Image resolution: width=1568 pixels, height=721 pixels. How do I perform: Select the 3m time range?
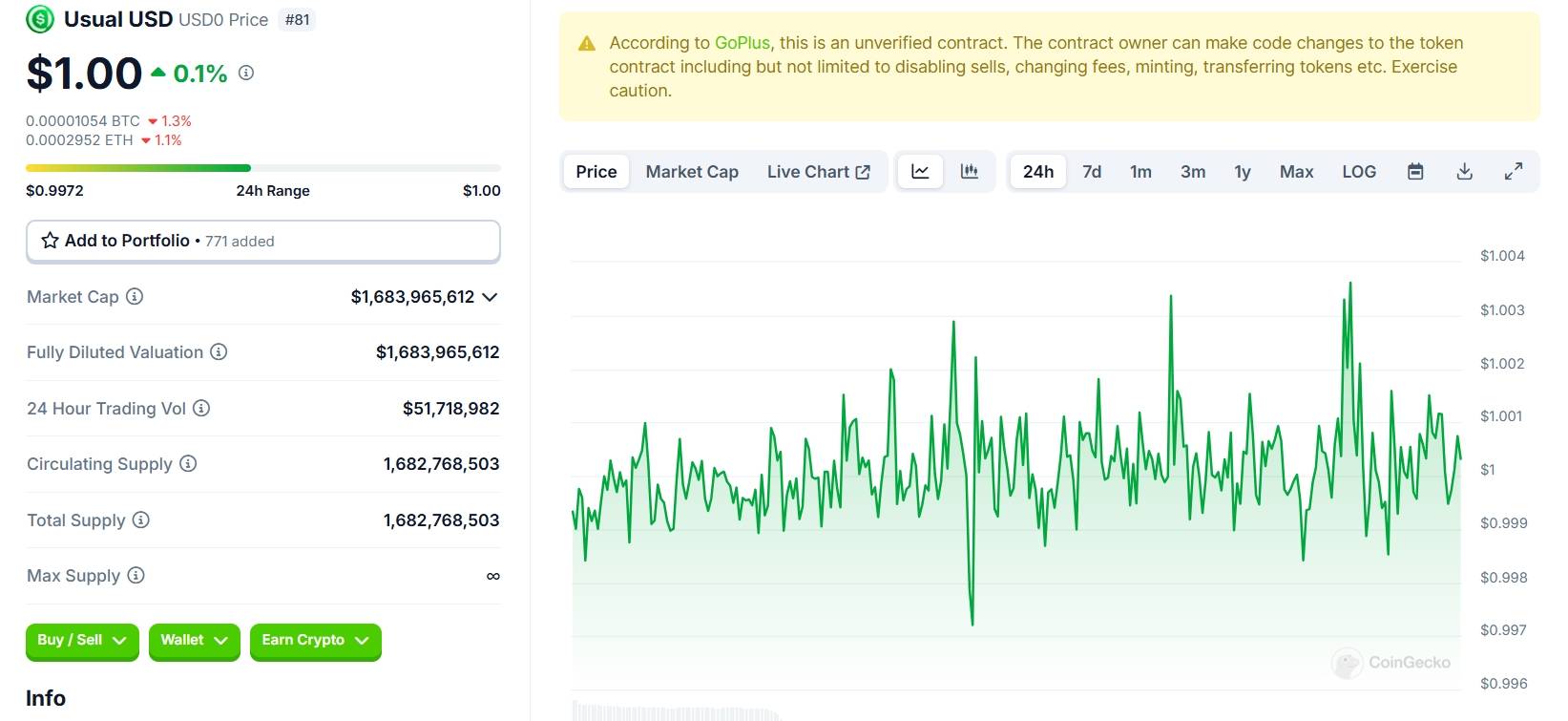[x=1193, y=172]
